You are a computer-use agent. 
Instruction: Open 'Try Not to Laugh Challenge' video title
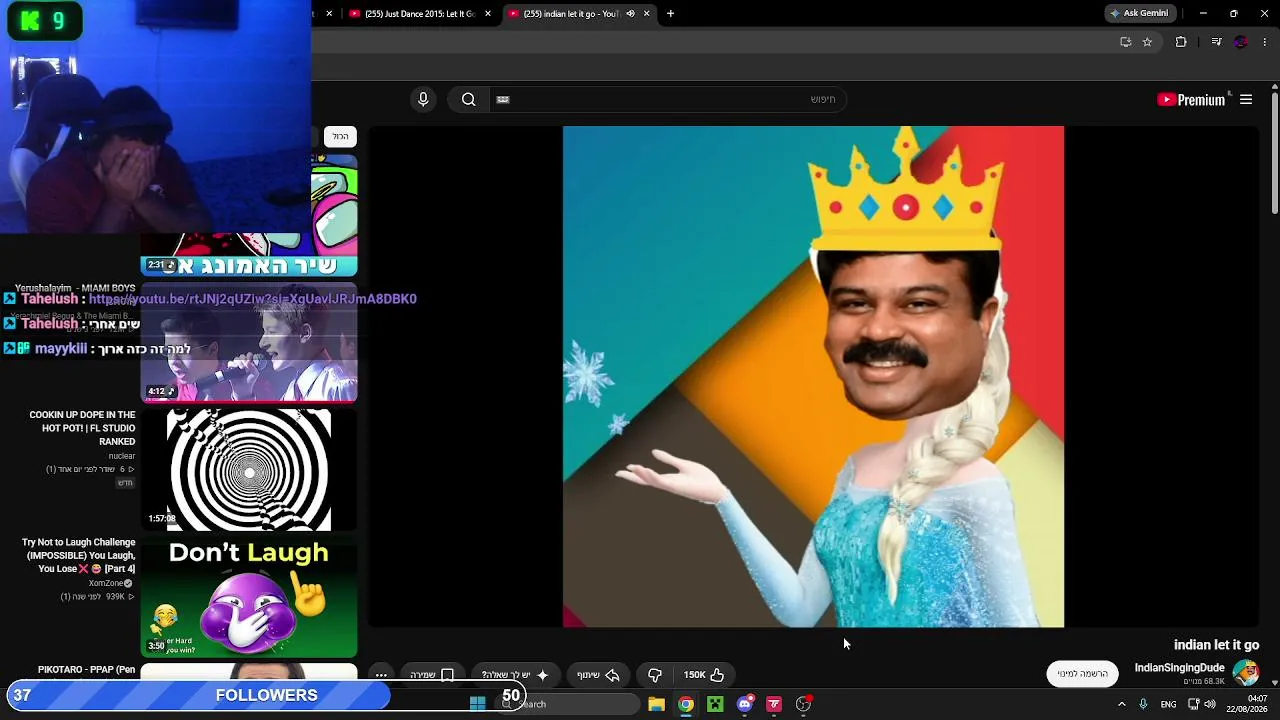click(78, 555)
